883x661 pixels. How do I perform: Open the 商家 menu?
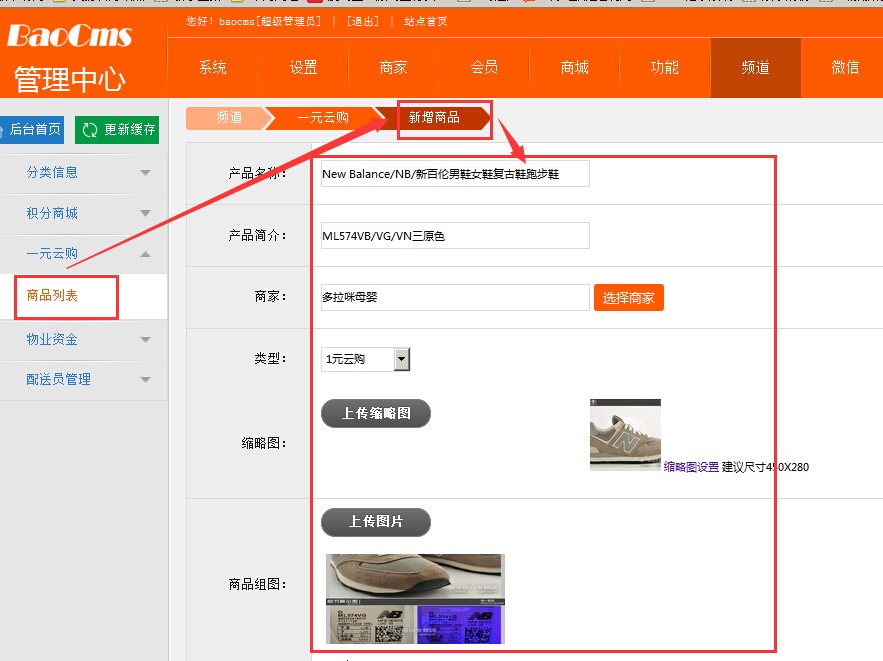pyautogui.click(x=393, y=68)
